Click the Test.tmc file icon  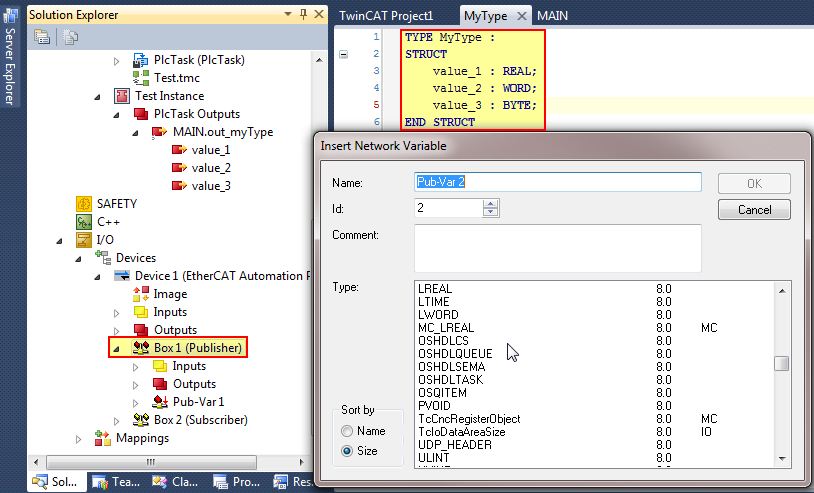(140, 78)
